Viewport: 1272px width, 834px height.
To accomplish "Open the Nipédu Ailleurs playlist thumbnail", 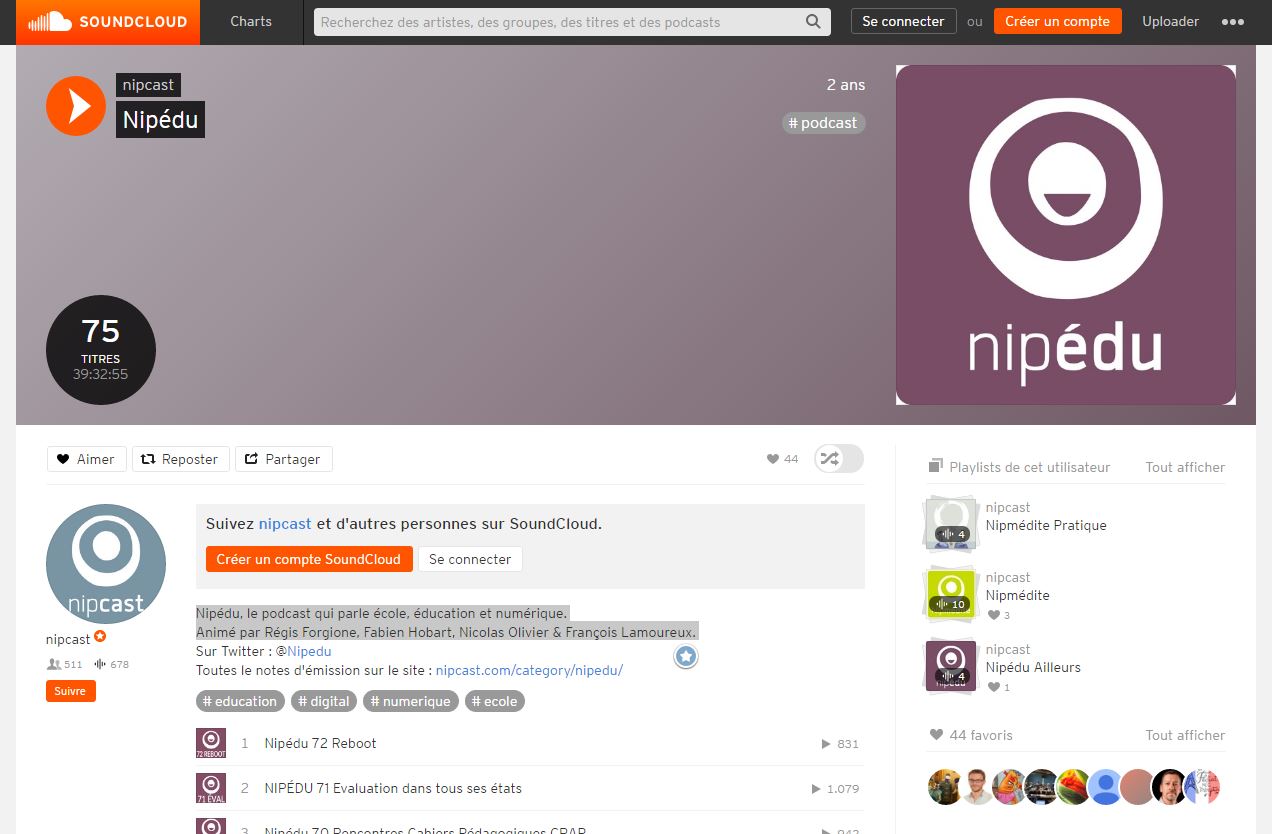I will (950, 666).
